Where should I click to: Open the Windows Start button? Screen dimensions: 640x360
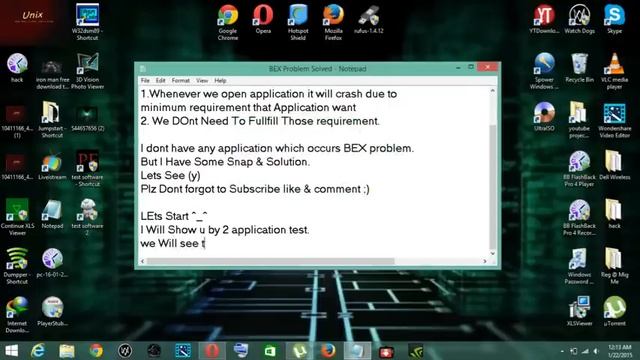click(11, 351)
